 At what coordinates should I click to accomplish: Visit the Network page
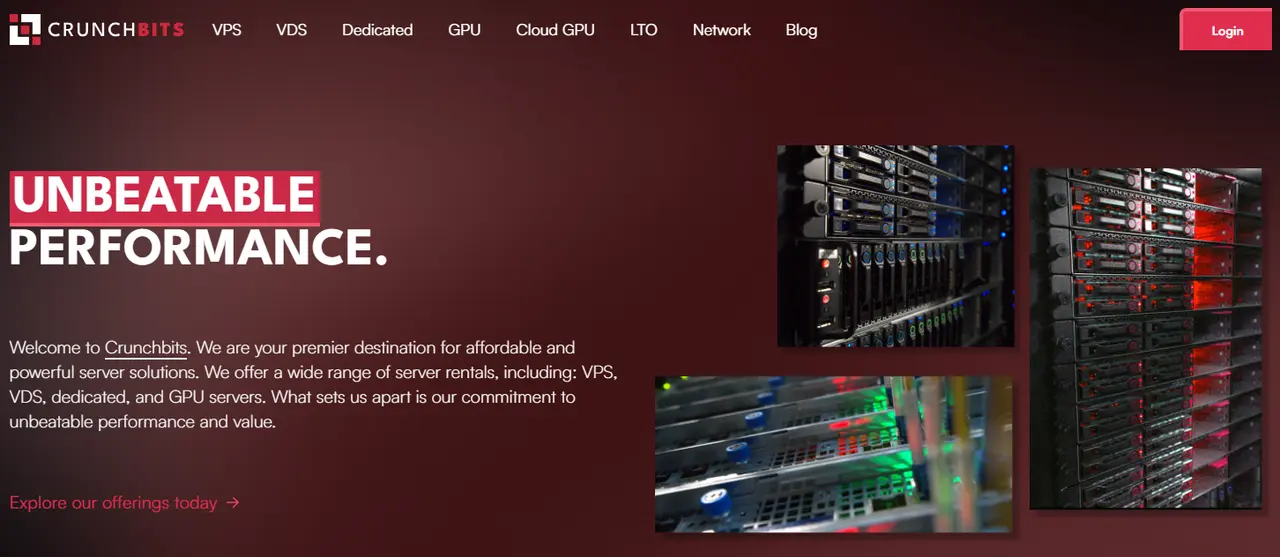coord(721,30)
